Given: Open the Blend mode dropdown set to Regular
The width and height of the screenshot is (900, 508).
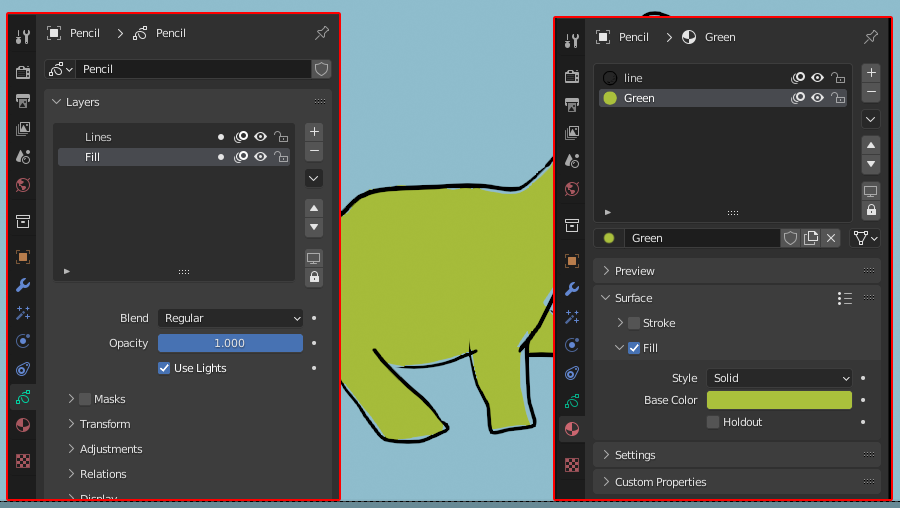Looking at the screenshot, I should coord(230,318).
